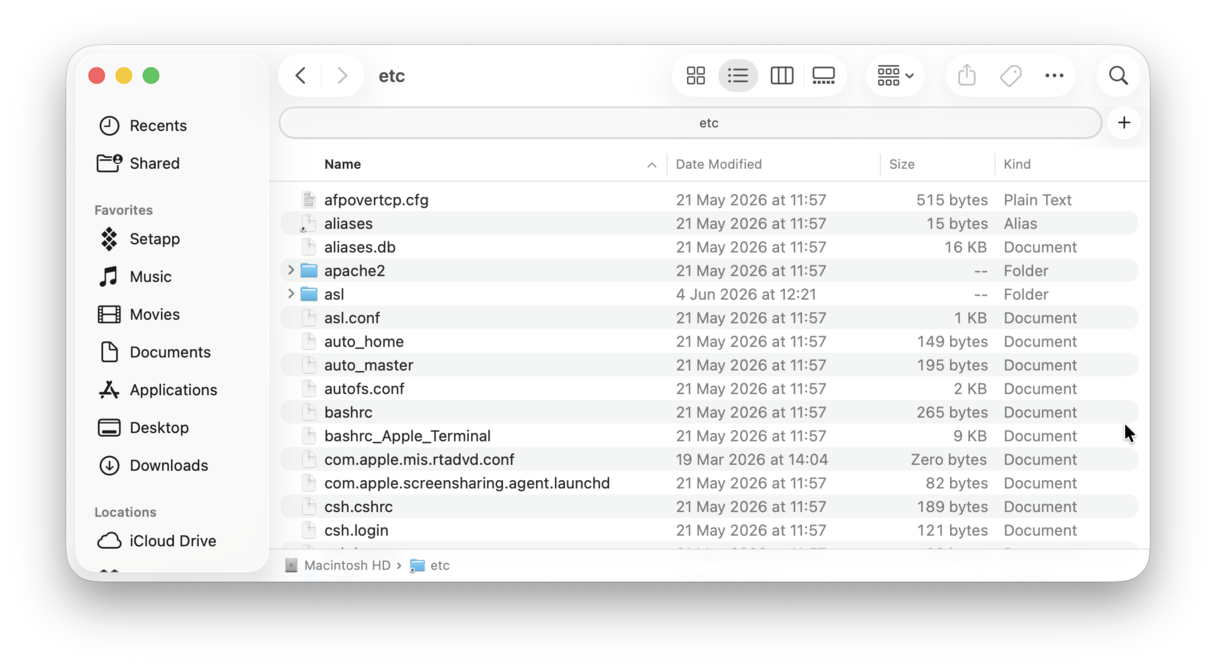
Task: Select the com.apple.mis.rtadvd.conf file
Action: click(709, 460)
